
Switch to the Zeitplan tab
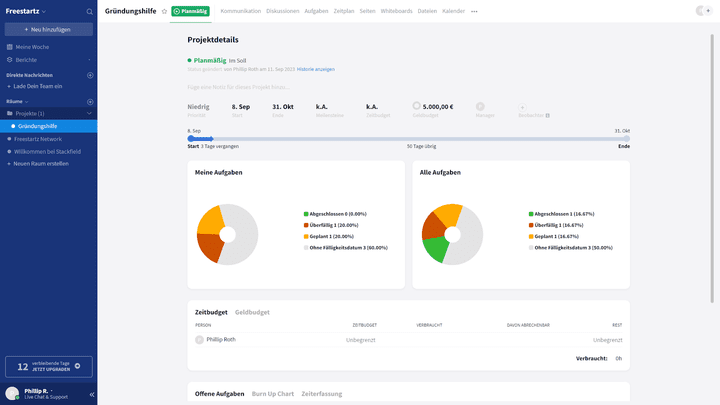coord(344,11)
